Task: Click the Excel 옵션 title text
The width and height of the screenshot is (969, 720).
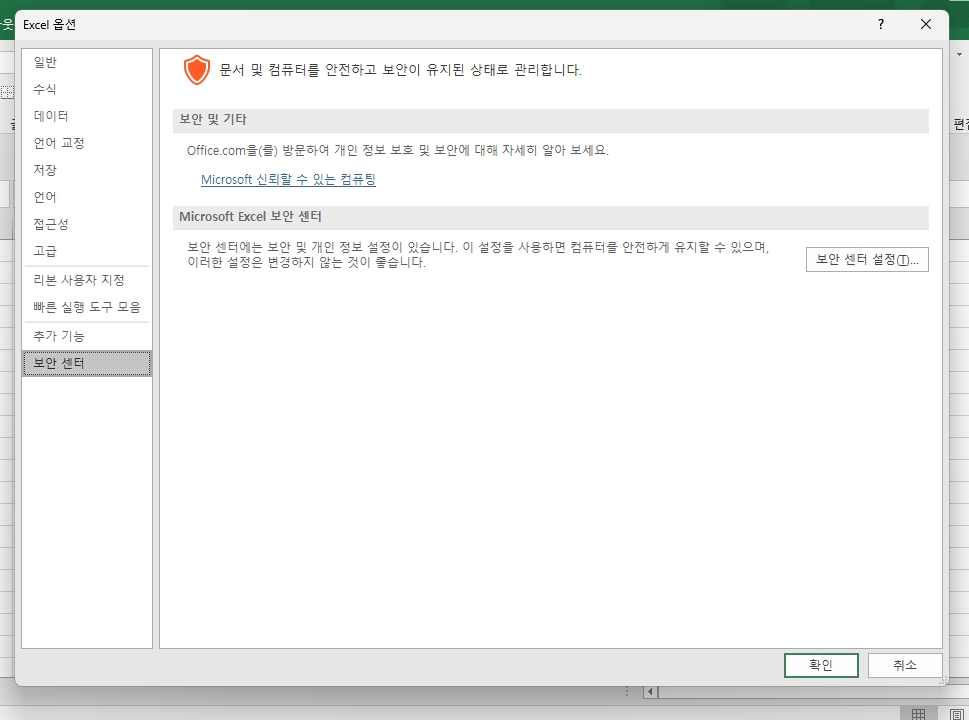Action: coord(49,25)
